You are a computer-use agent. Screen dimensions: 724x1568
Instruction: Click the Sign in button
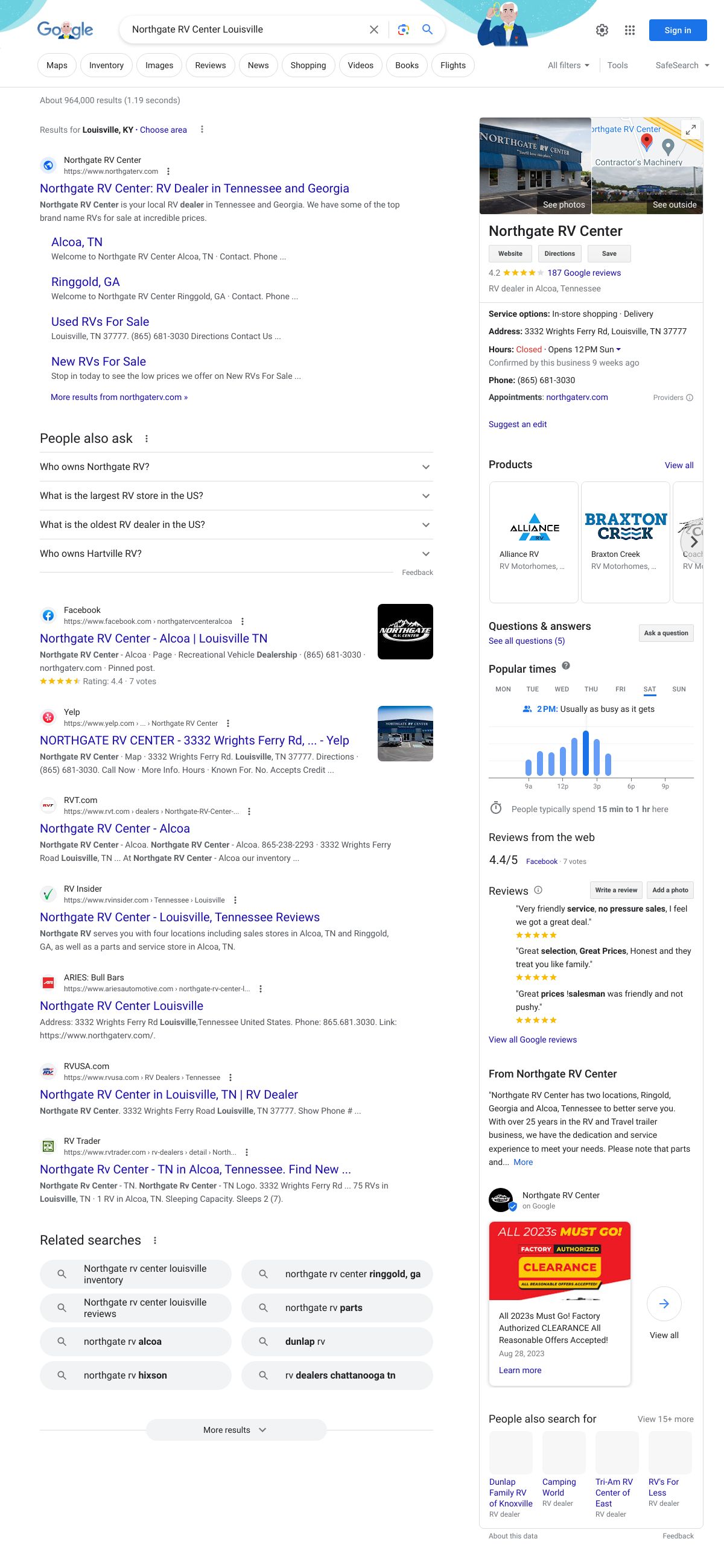677,30
